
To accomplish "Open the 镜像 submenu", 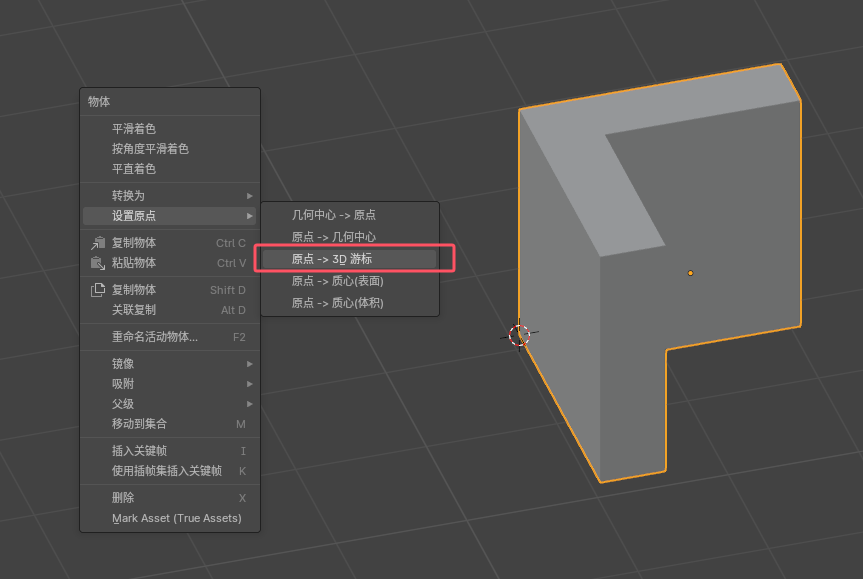I will click(x=170, y=364).
